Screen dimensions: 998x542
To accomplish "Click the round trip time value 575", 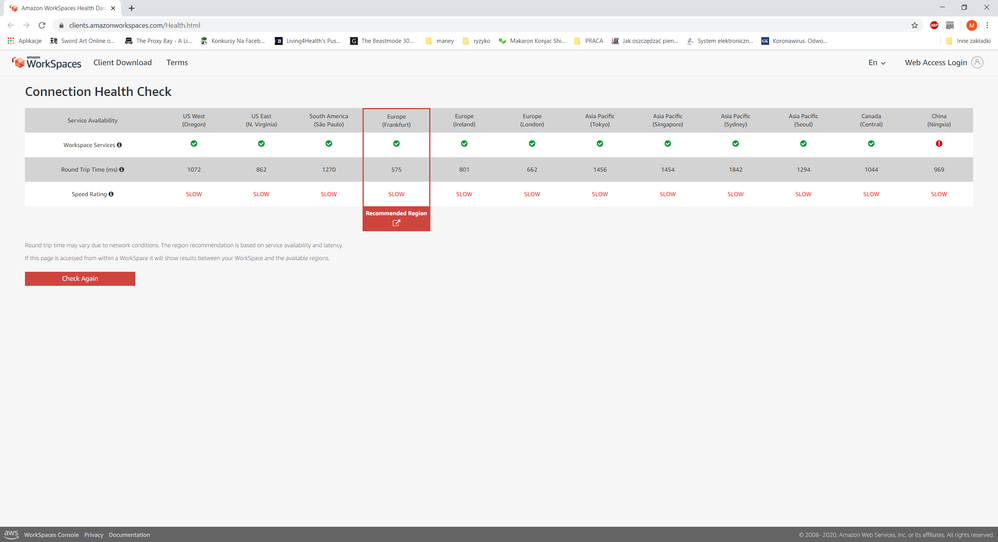I will 396,170.
